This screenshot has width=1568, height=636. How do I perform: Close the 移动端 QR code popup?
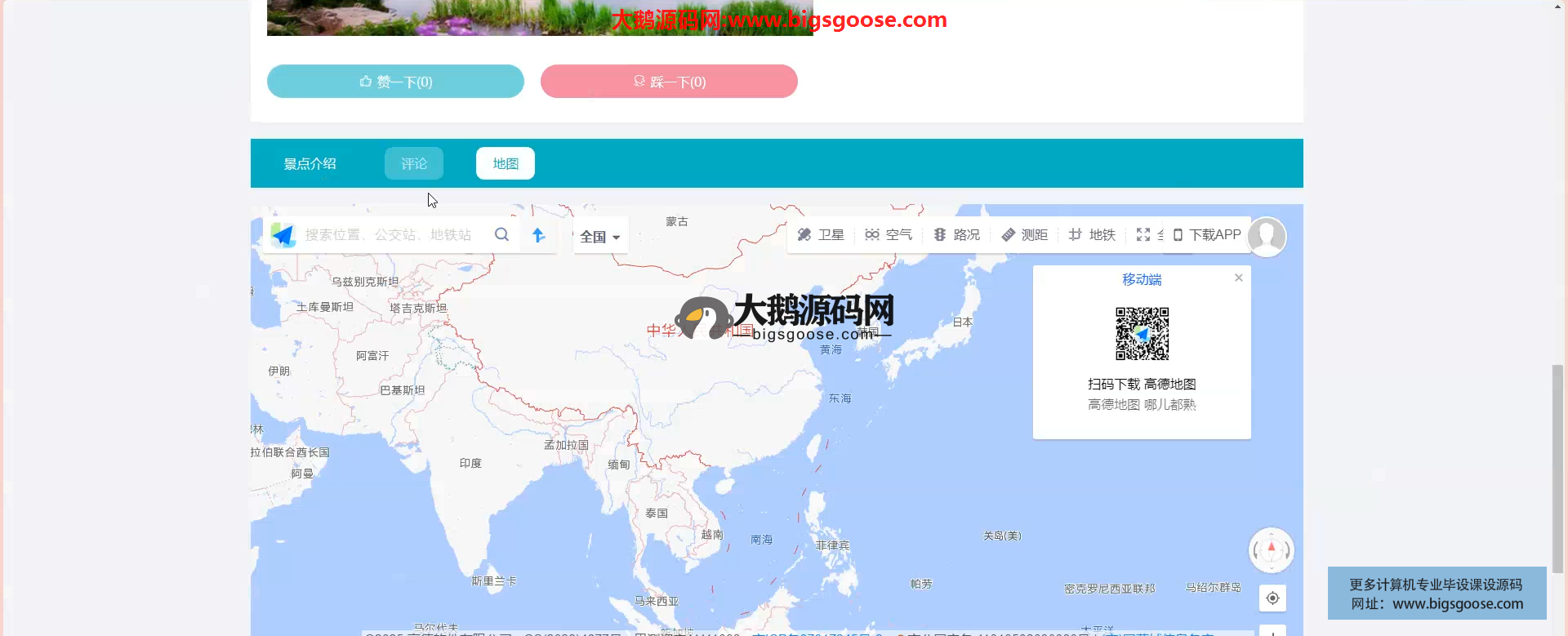1239,278
